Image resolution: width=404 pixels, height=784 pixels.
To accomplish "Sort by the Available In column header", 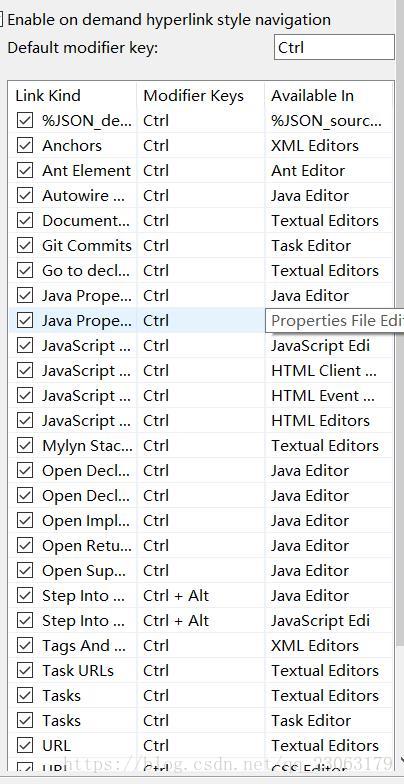I will click(312, 96).
